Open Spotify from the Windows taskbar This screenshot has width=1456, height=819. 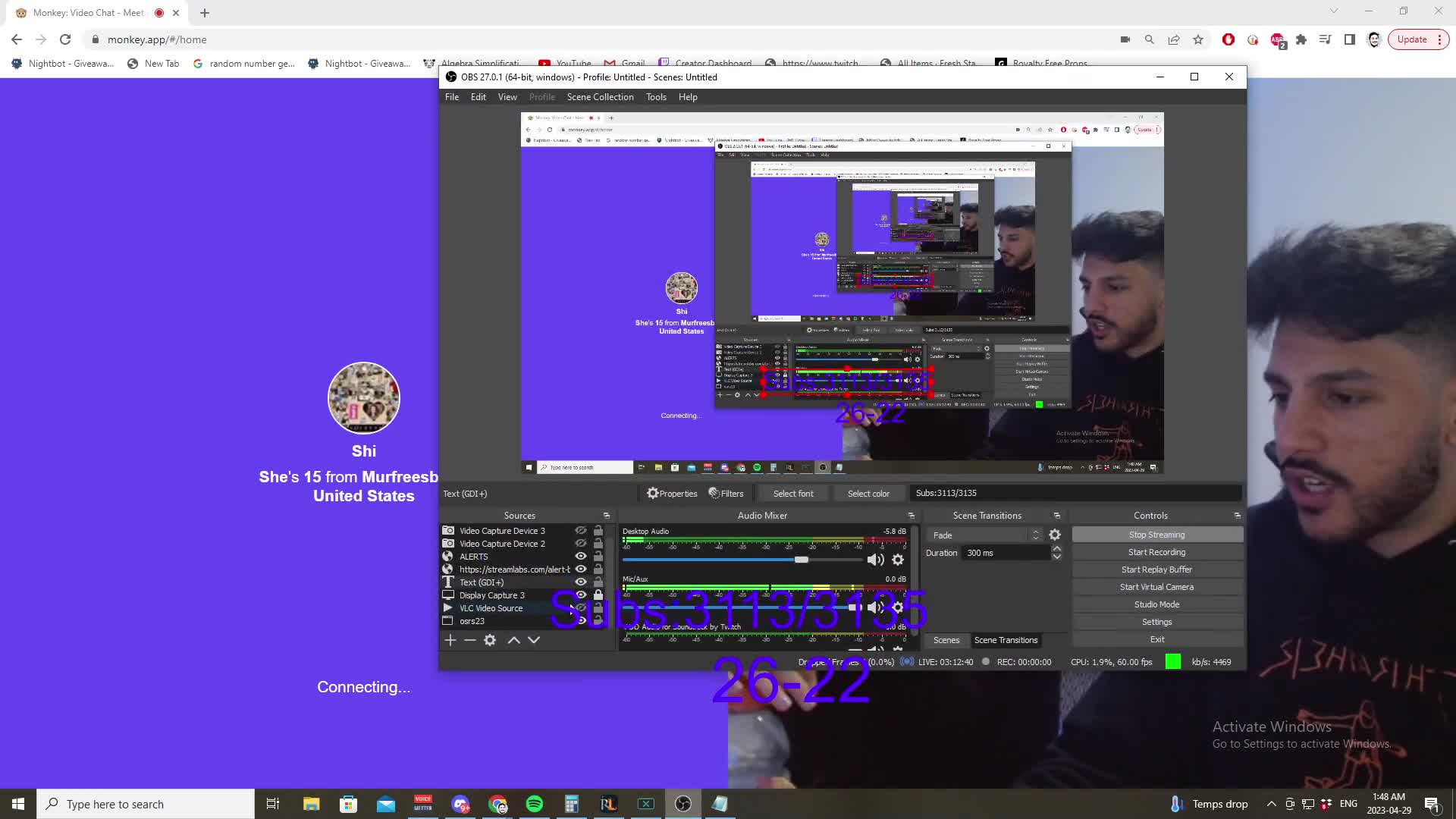pyautogui.click(x=535, y=804)
